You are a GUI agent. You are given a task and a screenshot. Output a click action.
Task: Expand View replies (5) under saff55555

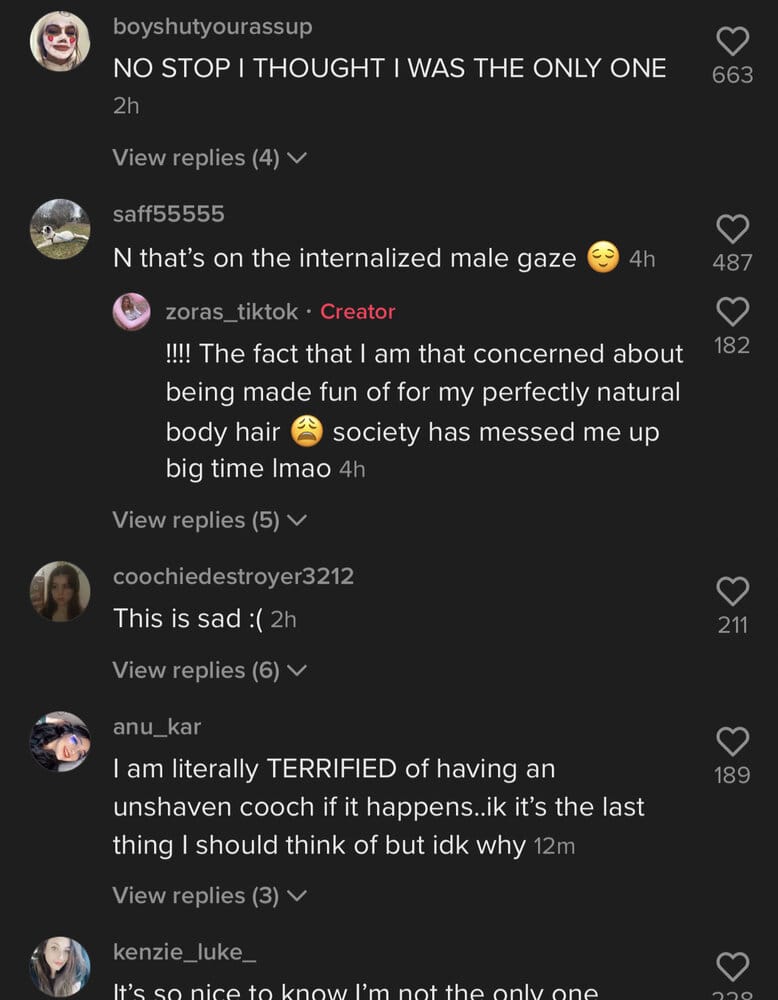(208, 520)
